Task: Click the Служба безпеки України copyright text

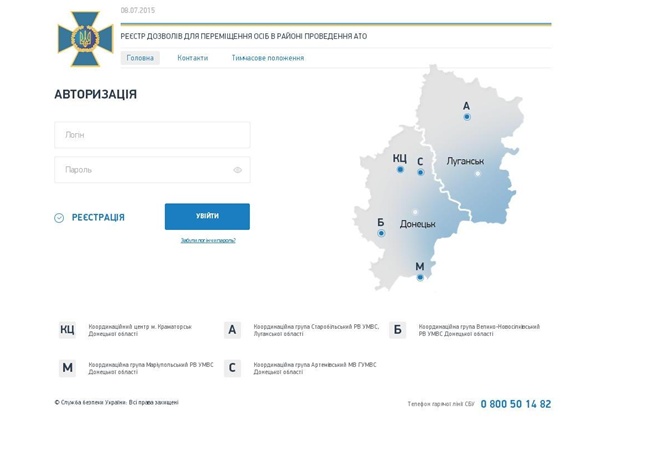Action: pos(117,403)
